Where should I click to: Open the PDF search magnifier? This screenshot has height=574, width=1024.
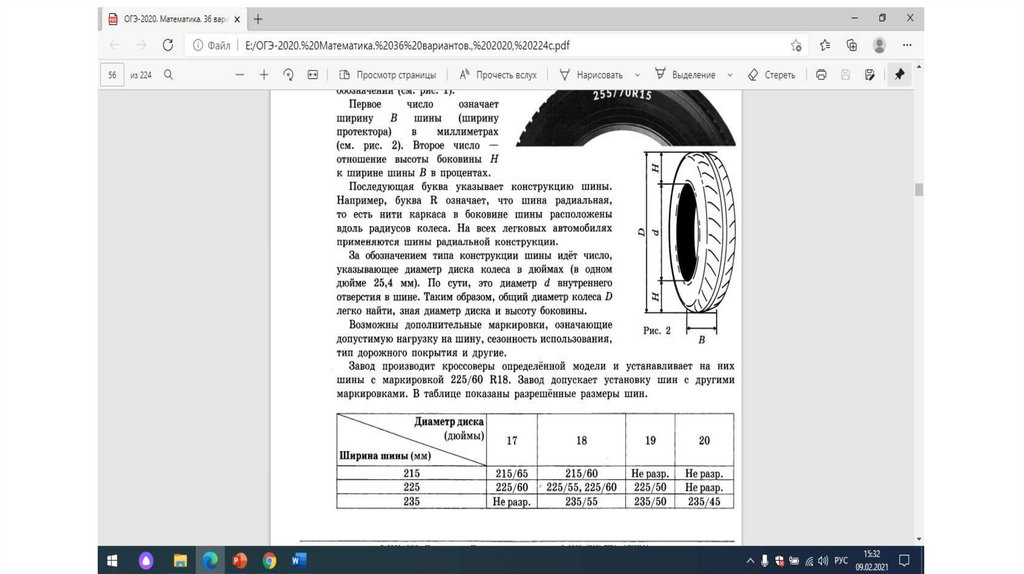point(168,75)
